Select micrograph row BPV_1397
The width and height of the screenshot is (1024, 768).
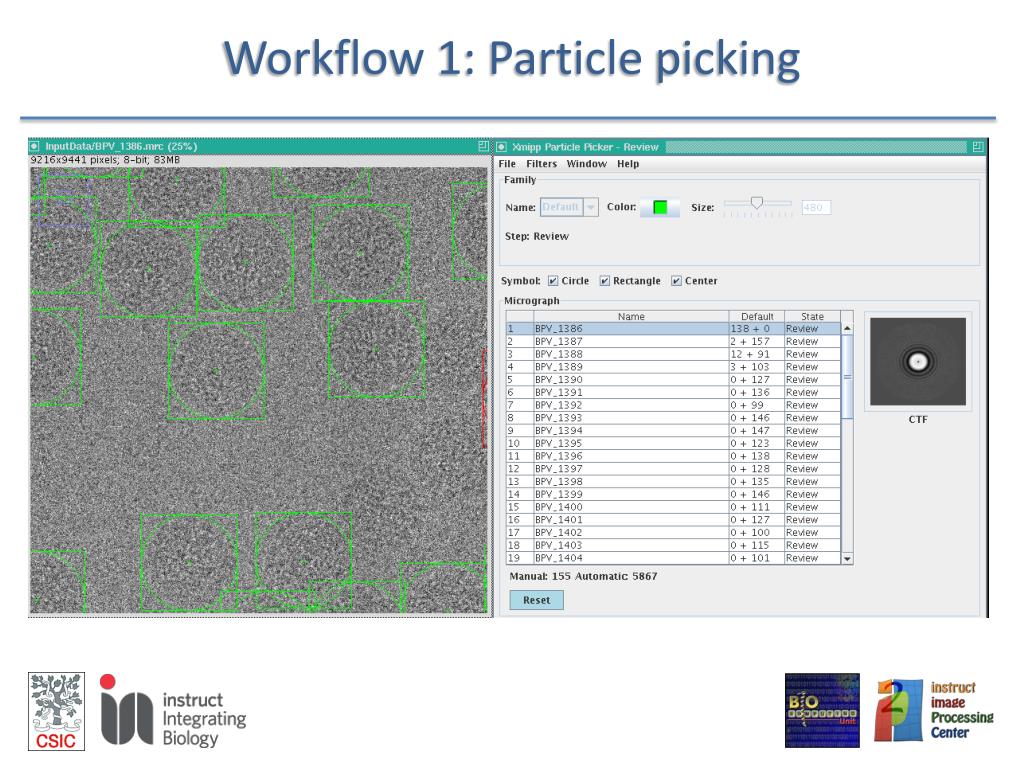(x=673, y=469)
